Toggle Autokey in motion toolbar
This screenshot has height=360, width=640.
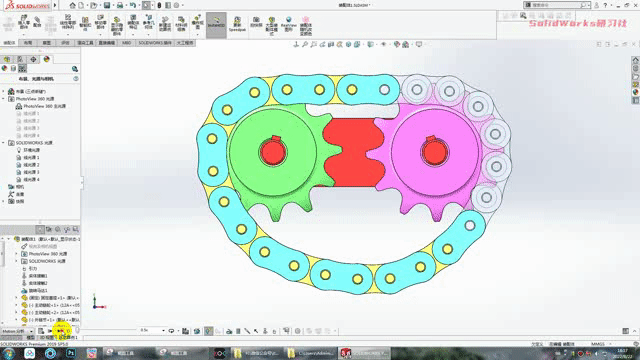[209, 331]
